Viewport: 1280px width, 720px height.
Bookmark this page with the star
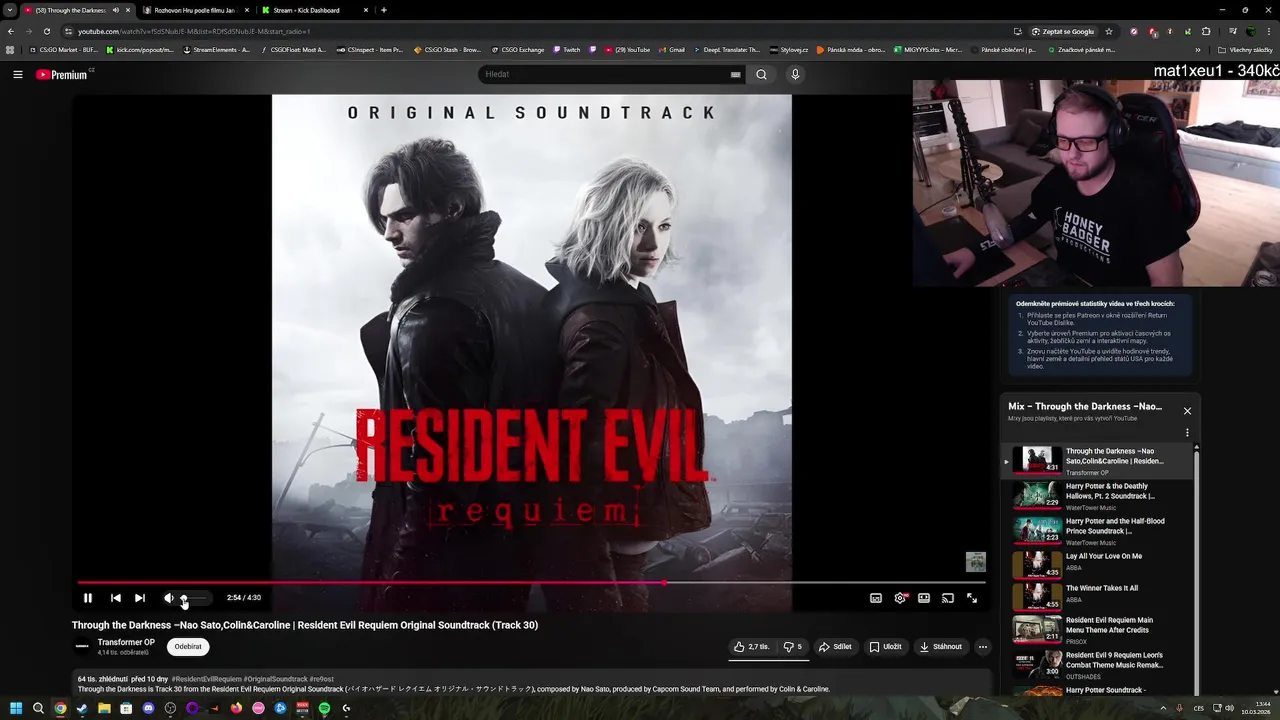[x=1108, y=31]
